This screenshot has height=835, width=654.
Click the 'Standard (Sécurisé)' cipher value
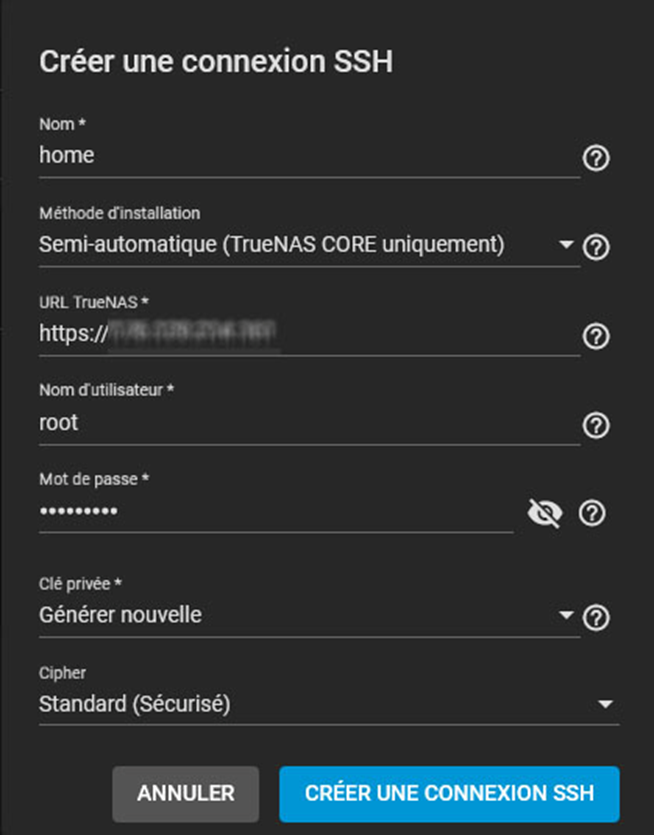click(135, 704)
